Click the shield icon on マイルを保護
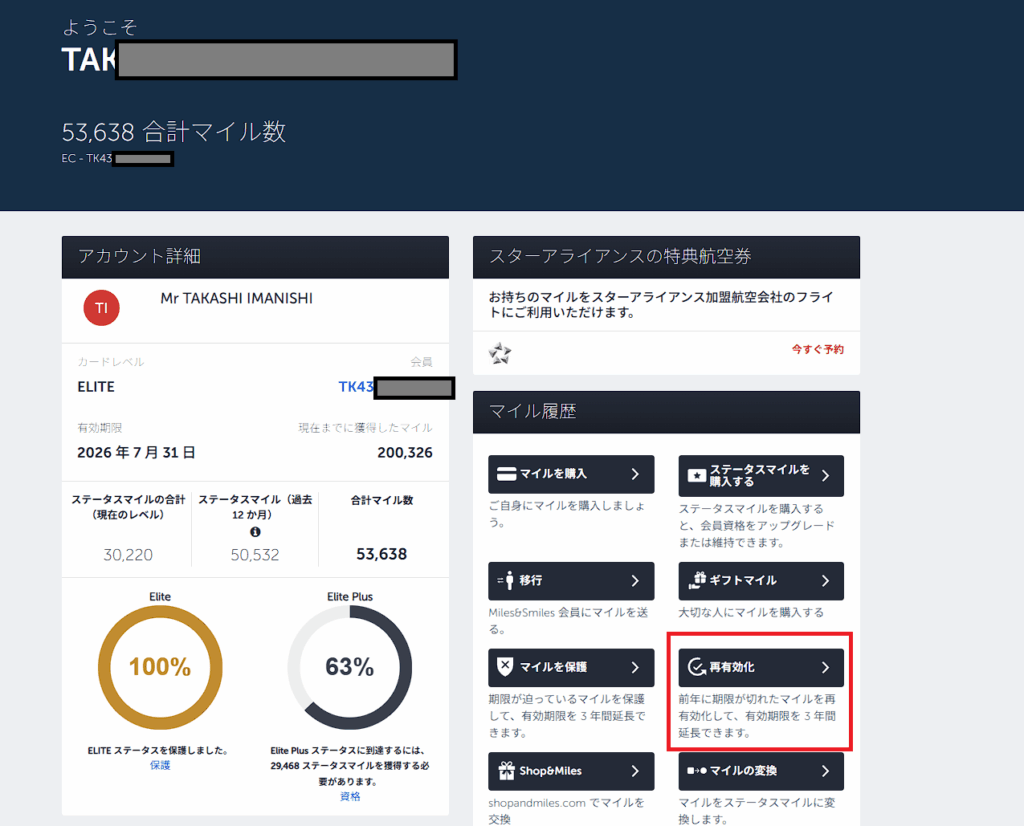This screenshot has width=1024, height=826. tap(506, 667)
